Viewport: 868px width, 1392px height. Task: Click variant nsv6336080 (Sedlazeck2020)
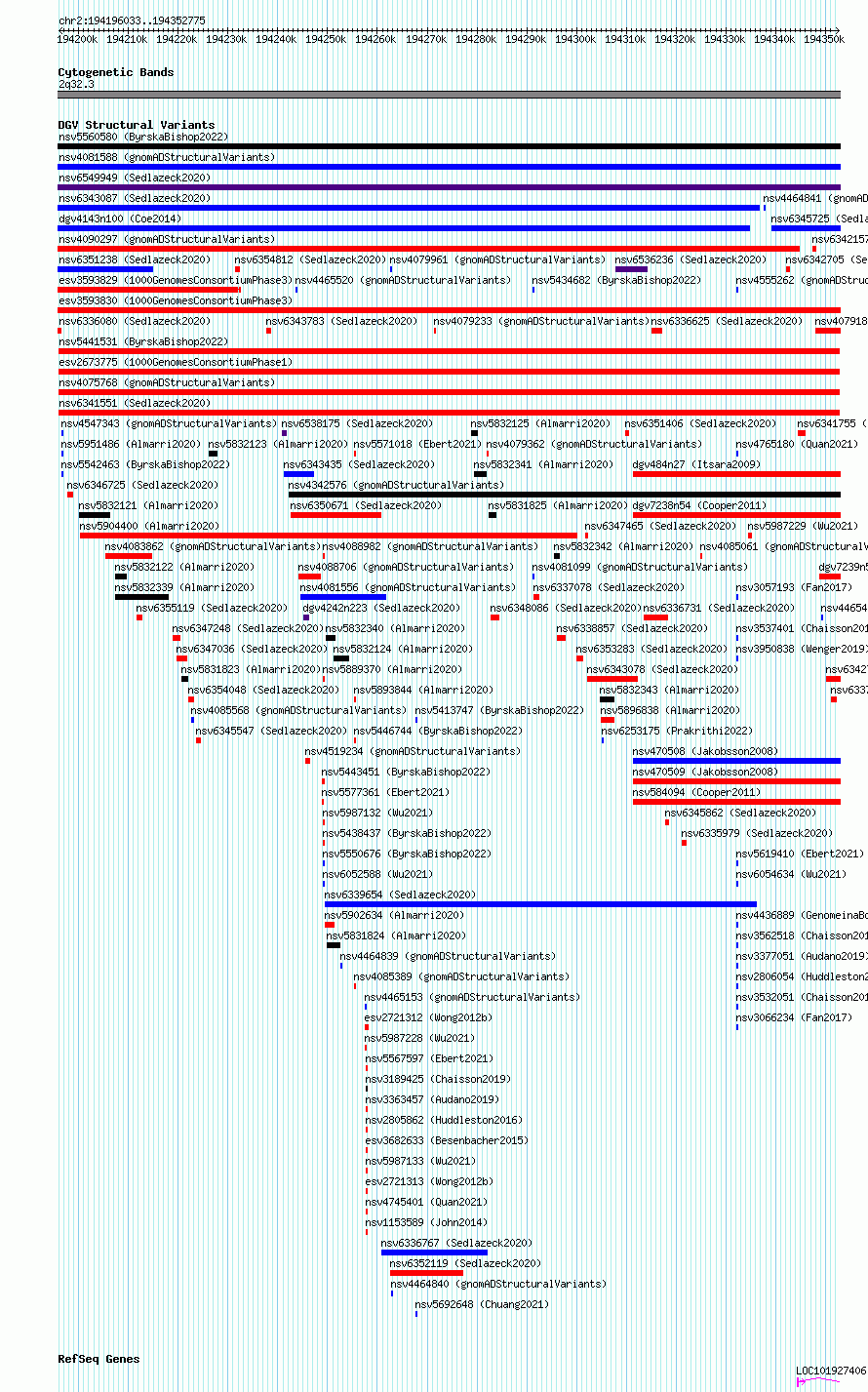135,321
